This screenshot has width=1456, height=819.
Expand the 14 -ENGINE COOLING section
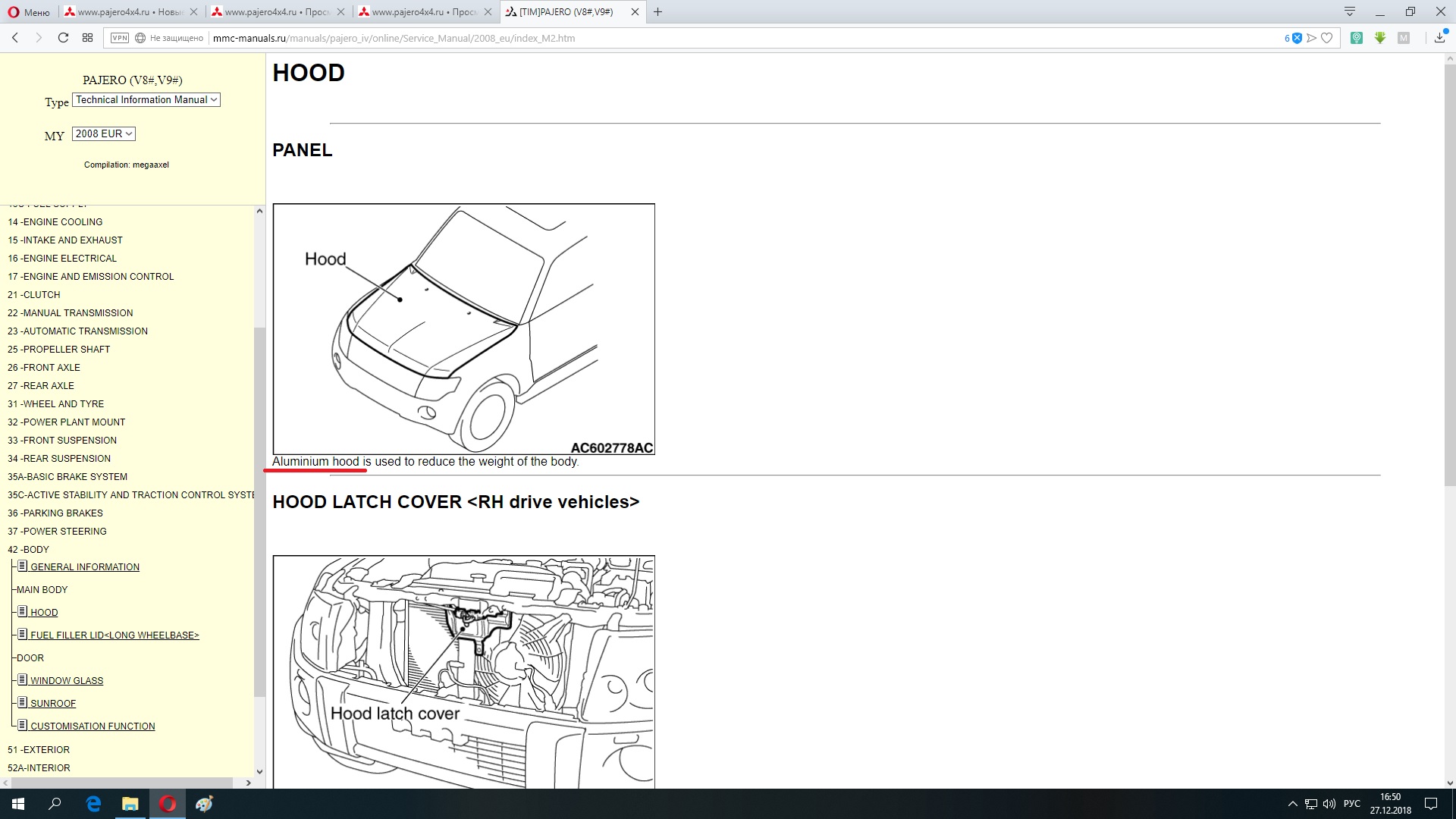tap(55, 222)
